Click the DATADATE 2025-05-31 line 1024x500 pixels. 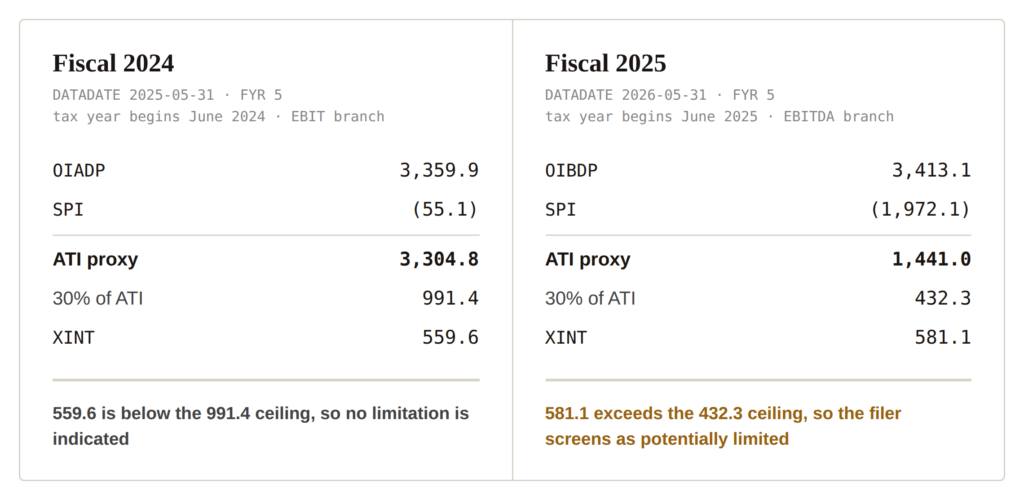tap(167, 95)
